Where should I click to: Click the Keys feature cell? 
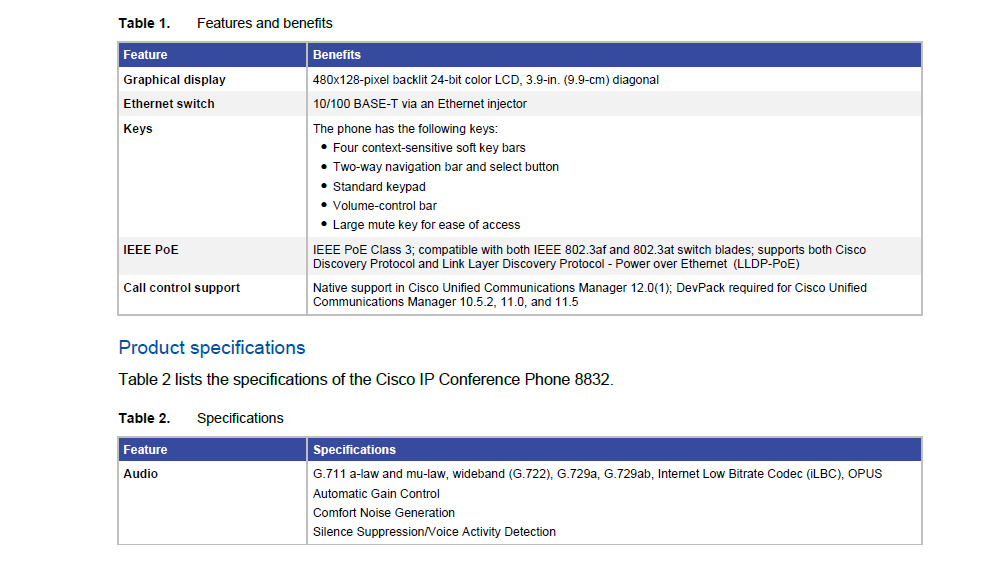pos(138,129)
